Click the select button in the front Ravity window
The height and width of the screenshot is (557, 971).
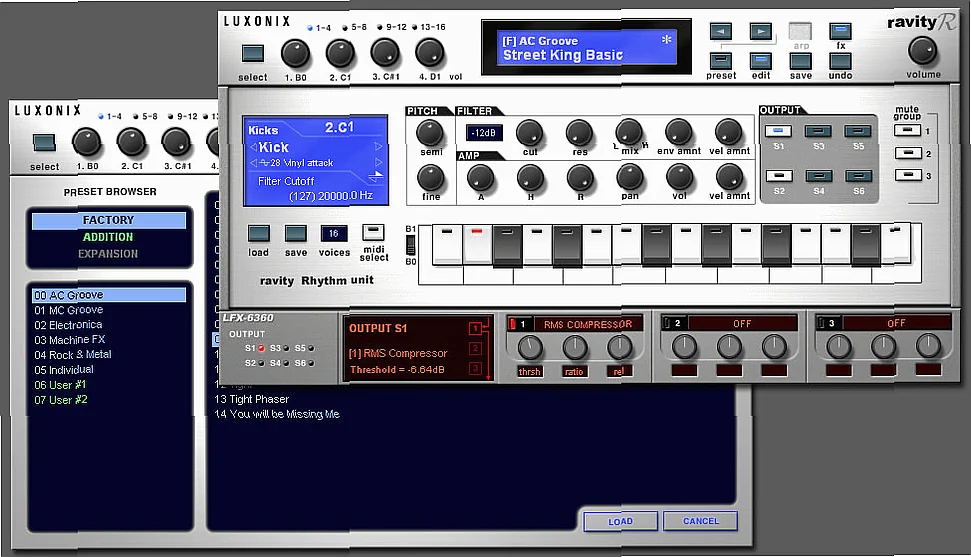[253, 53]
